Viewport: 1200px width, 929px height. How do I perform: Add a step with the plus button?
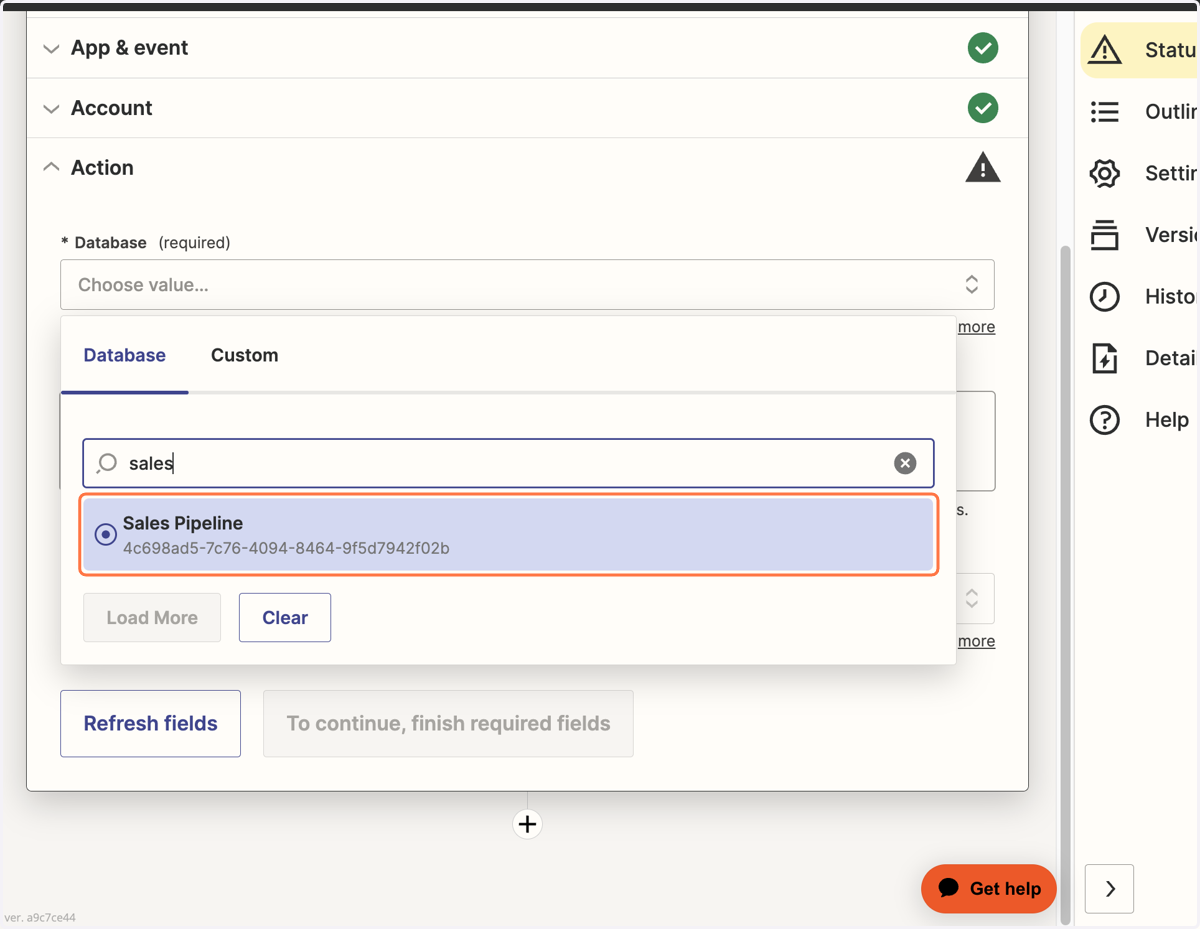pos(527,824)
